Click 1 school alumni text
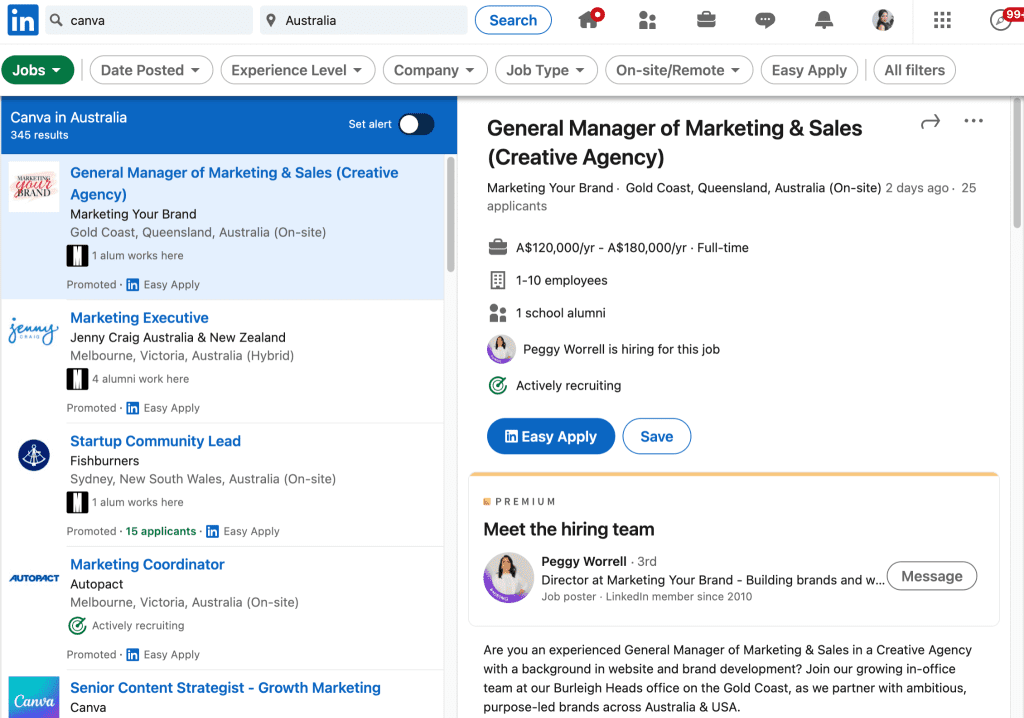The height and width of the screenshot is (718, 1024). point(560,313)
